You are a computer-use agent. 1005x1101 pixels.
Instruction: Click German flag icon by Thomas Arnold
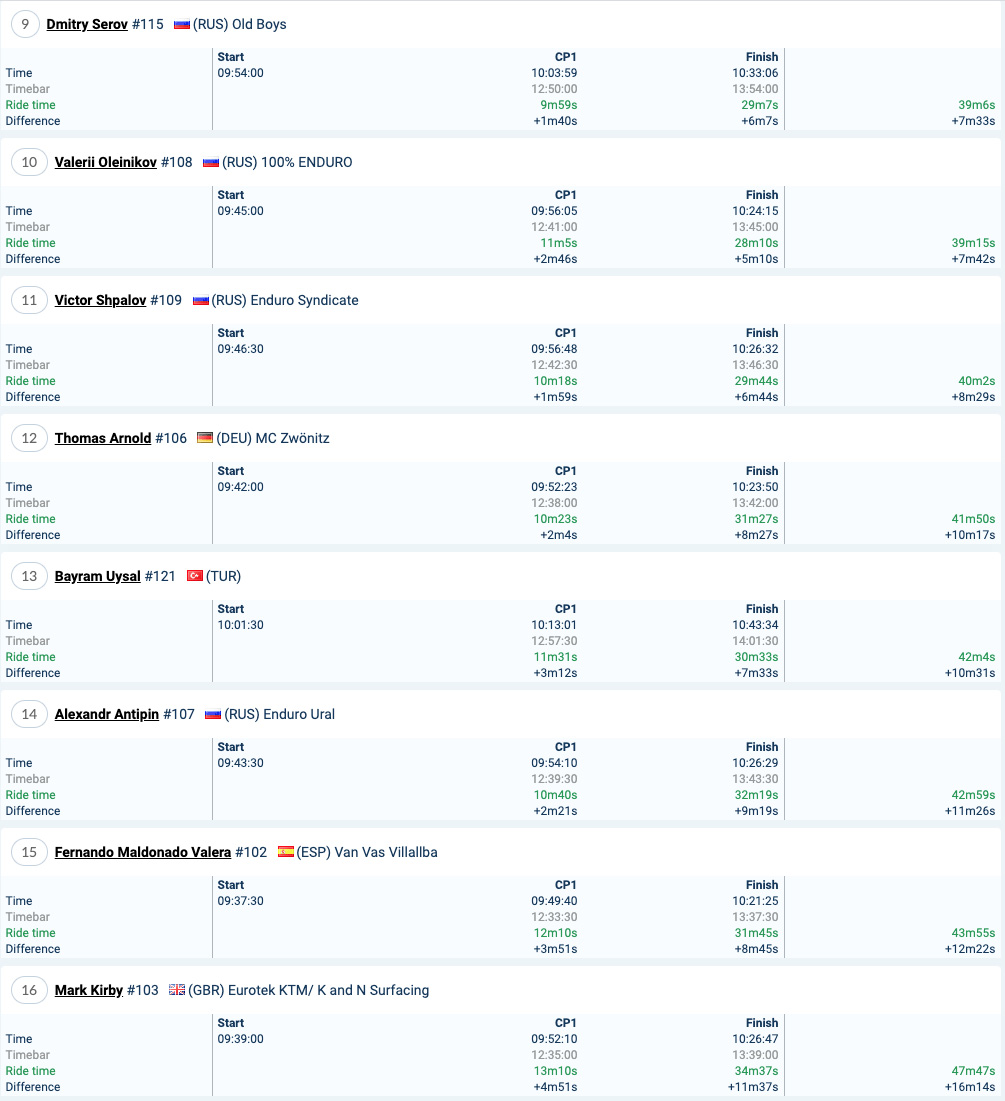pyautogui.click(x=205, y=437)
